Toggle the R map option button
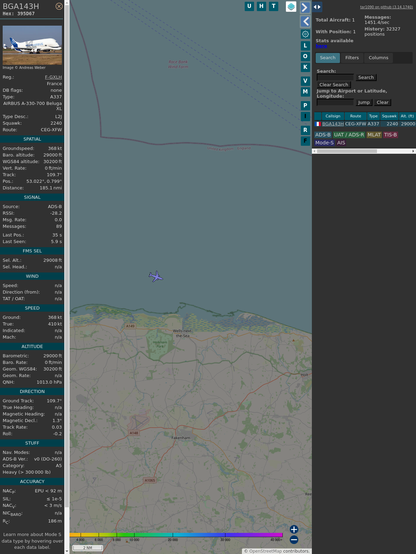The image size is (416, 554). pos(305,130)
